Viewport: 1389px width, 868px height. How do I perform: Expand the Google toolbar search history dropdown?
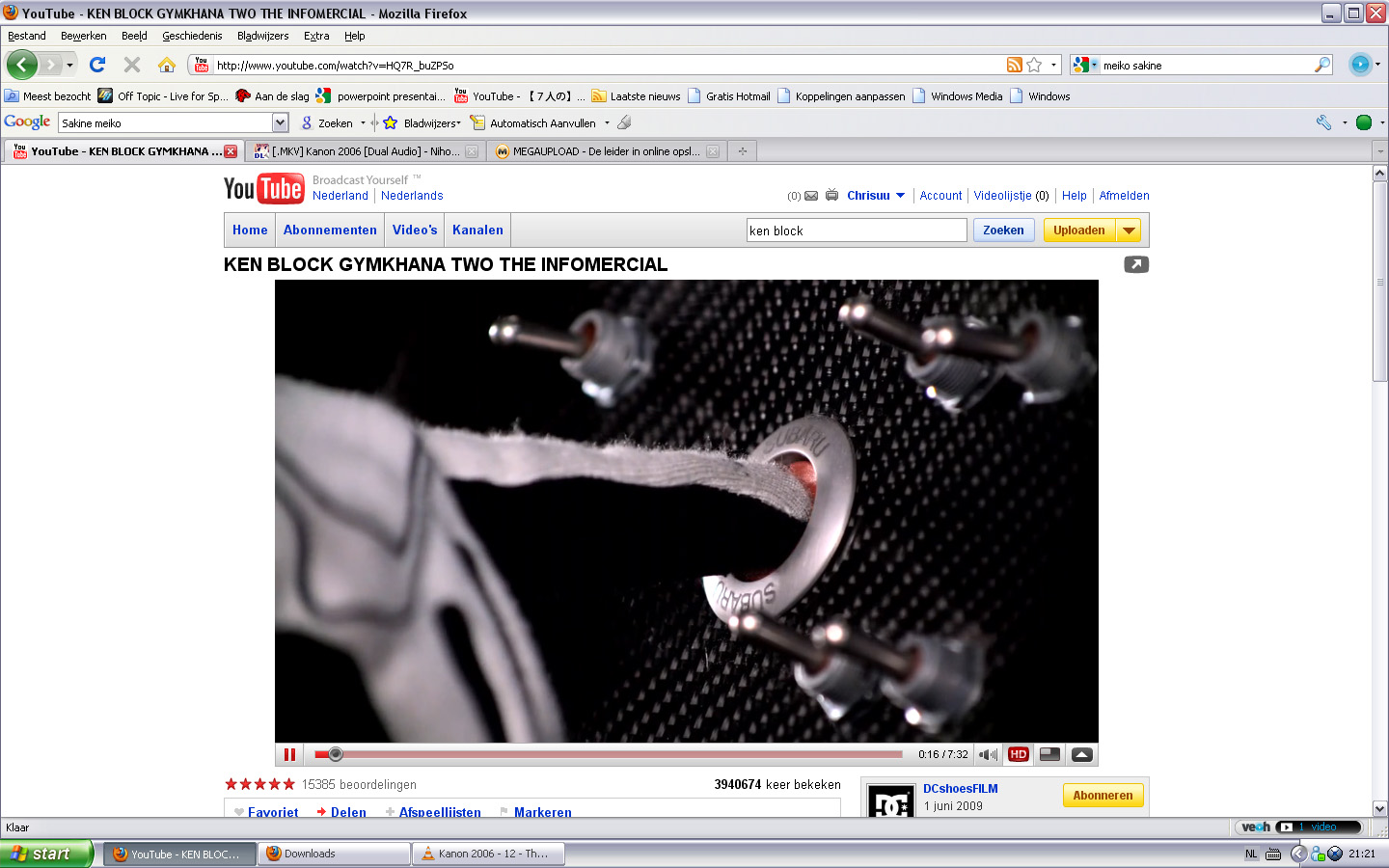[280, 122]
